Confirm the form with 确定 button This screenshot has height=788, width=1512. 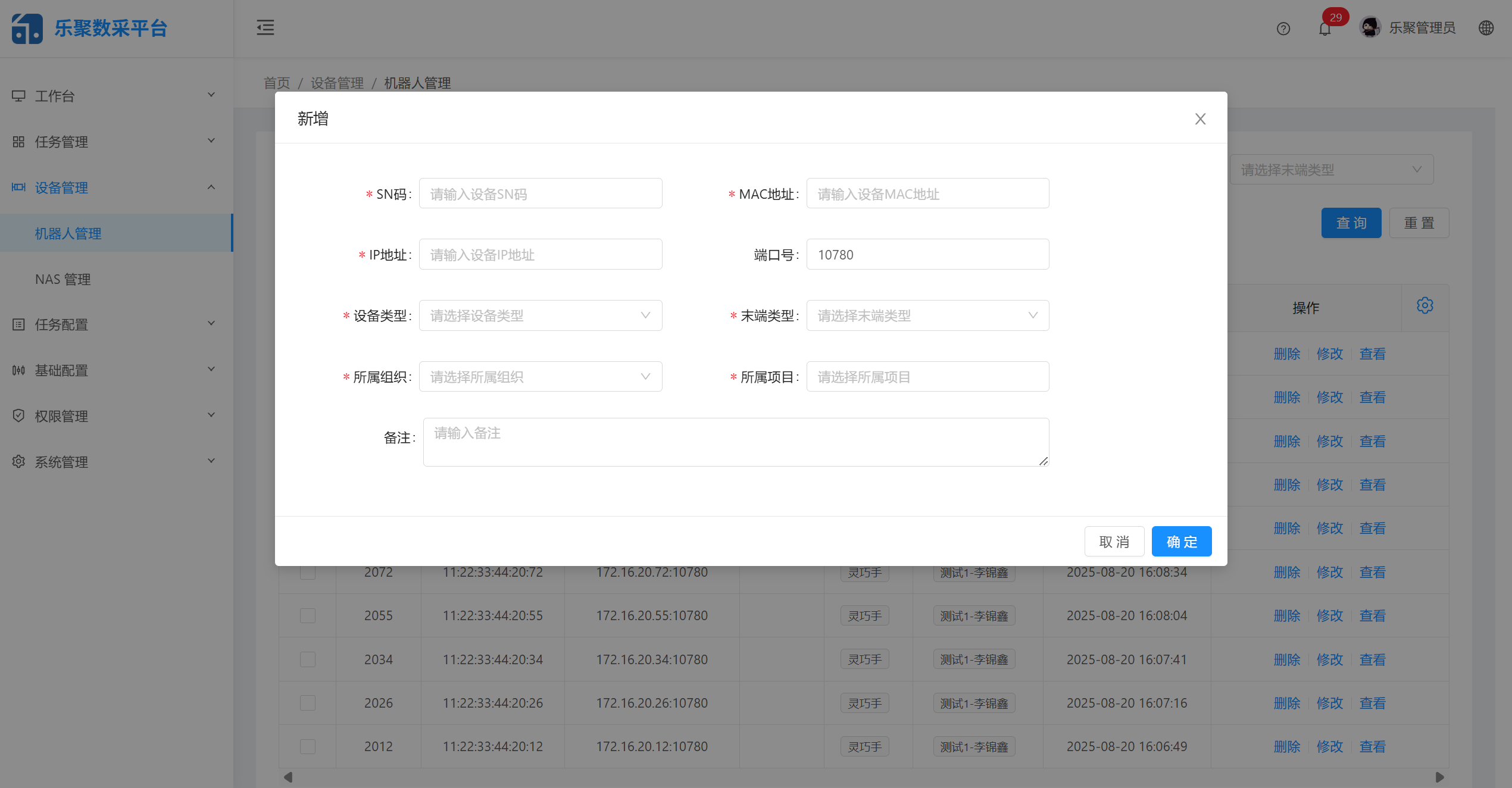click(x=1181, y=541)
